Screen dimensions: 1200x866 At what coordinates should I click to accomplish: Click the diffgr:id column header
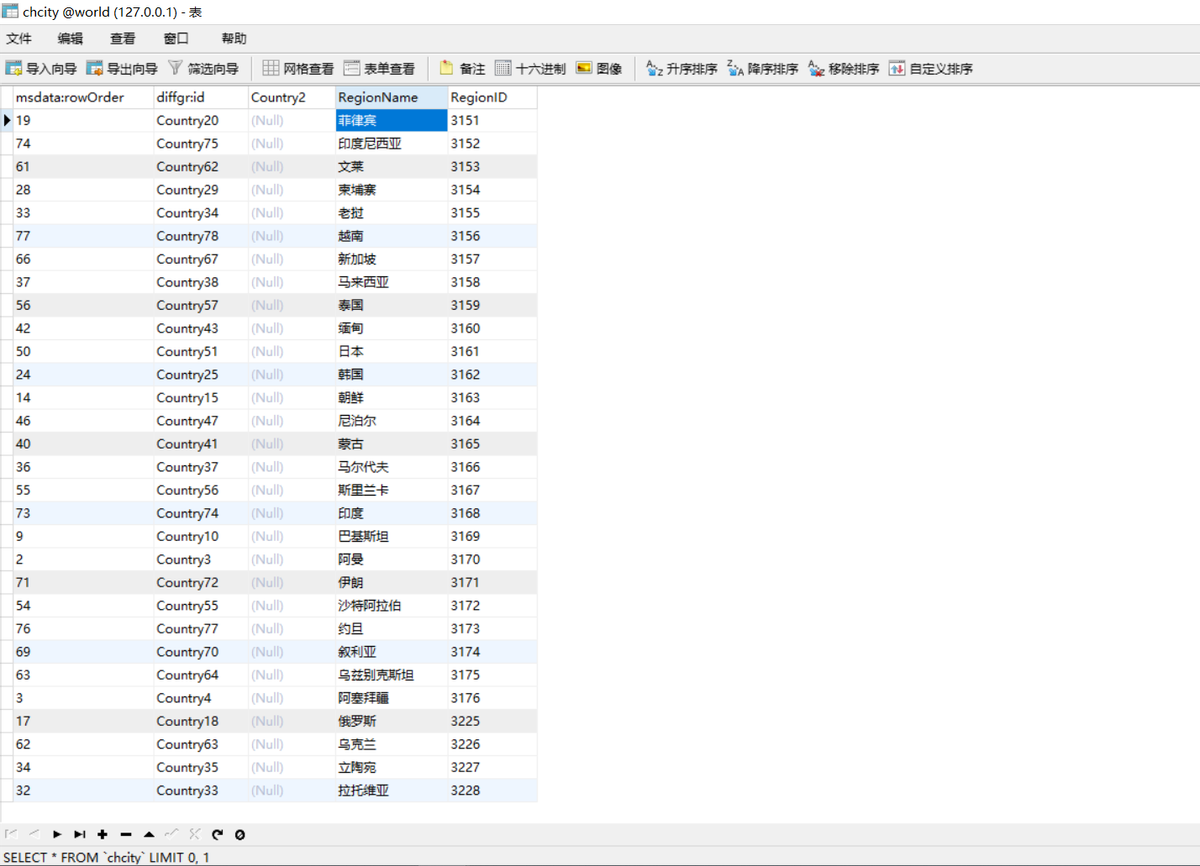pos(201,97)
